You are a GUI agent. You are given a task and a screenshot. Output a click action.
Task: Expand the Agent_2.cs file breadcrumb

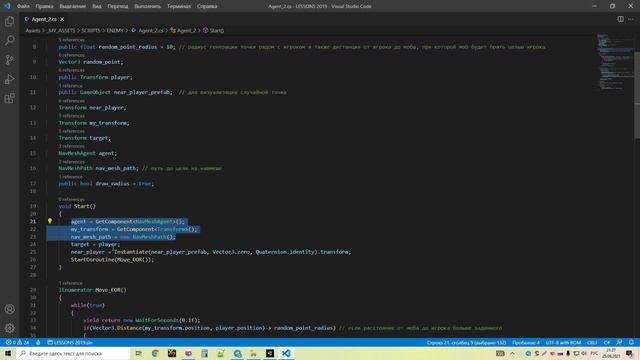click(147, 30)
